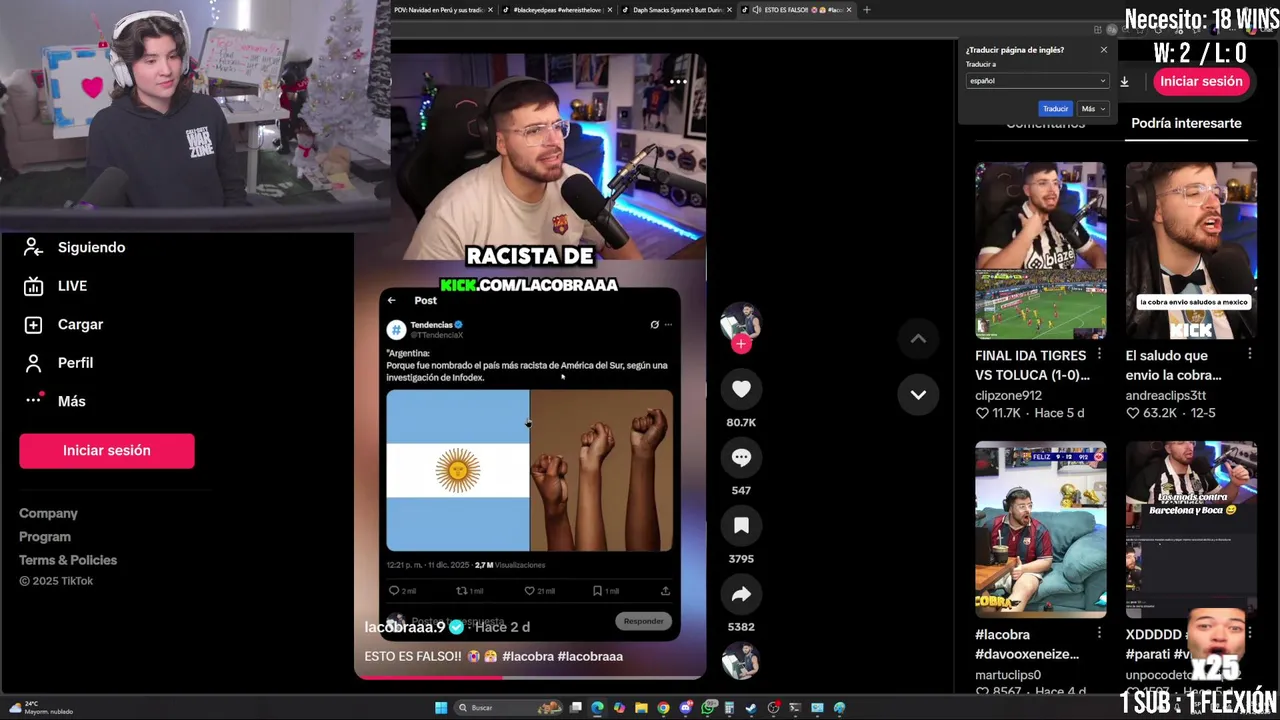Open Copilot from taskbar

619,708
